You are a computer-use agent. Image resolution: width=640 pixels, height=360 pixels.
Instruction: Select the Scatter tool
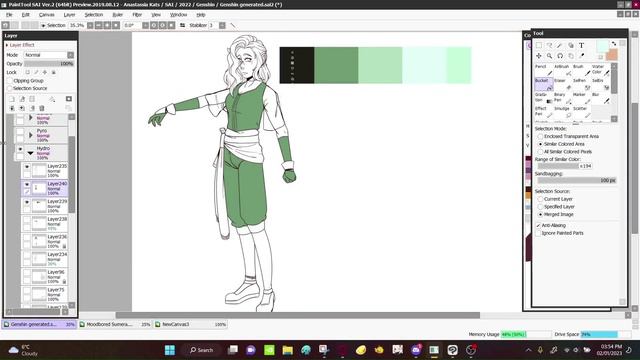582,112
